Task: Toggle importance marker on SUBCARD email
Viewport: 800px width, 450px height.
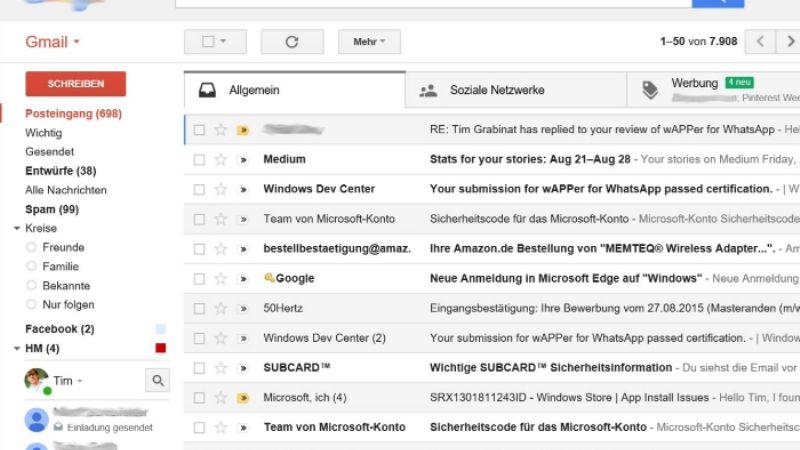Action: [243, 368]
